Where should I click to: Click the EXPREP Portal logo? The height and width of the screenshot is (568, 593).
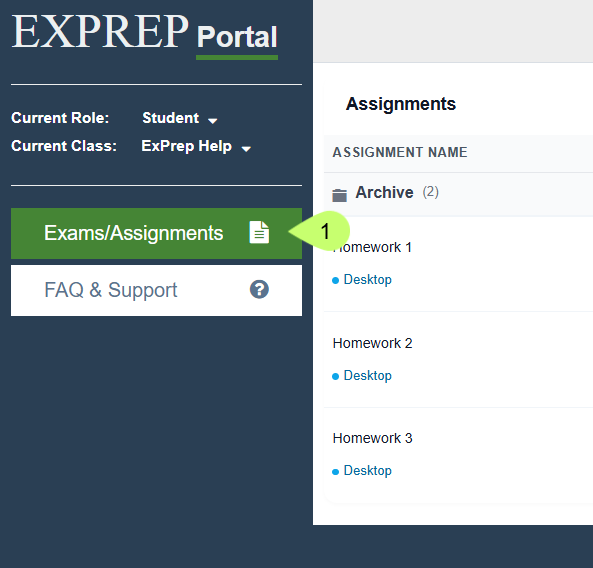point(145,35)
